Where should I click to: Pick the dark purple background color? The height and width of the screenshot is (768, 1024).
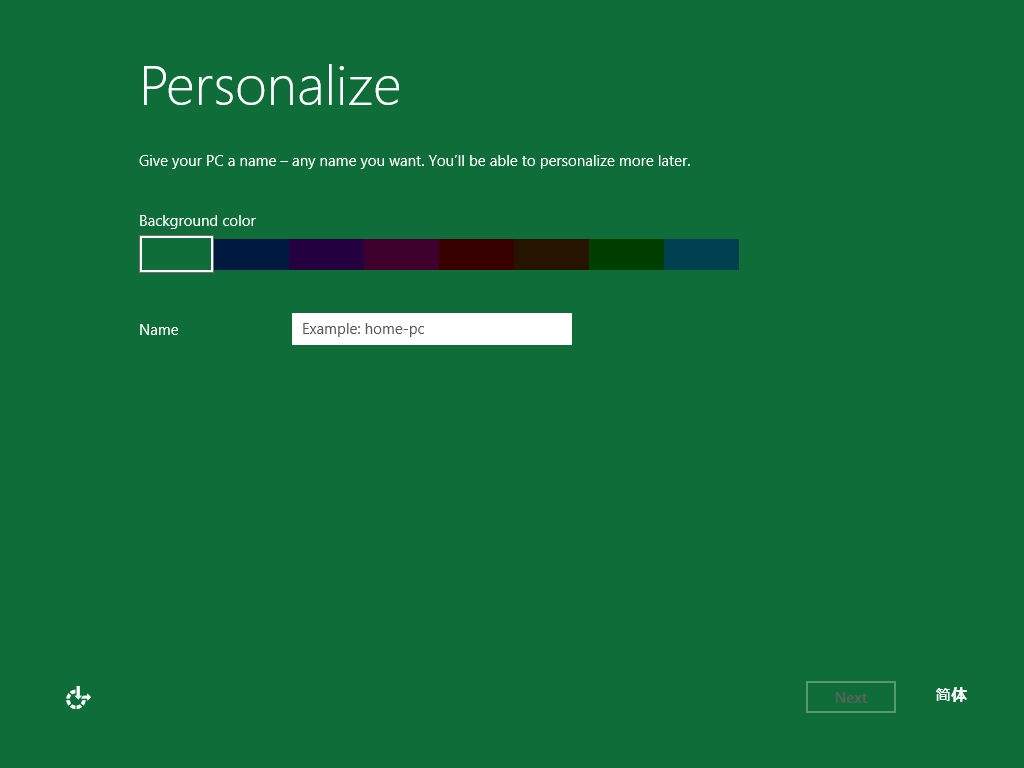[x=327, y=254]
